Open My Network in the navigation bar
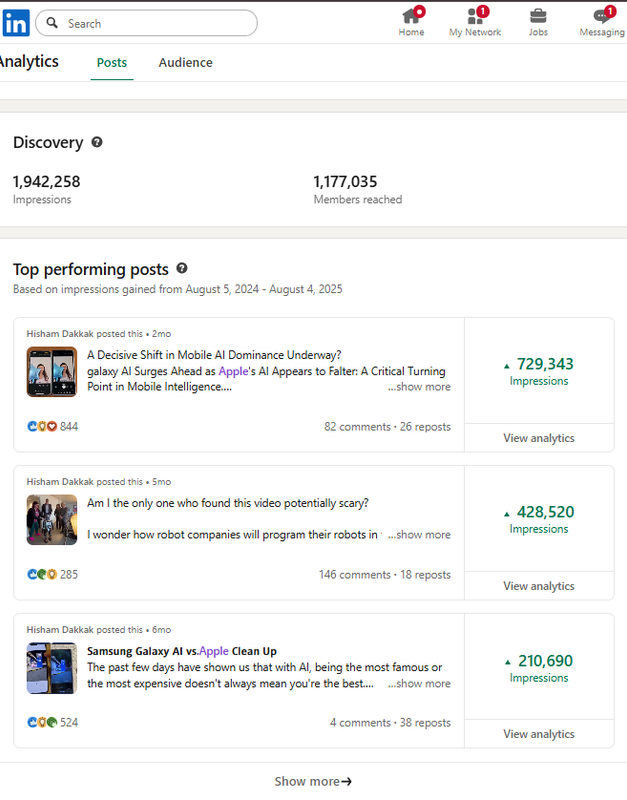This screenshot has height=800, width=627. [x=475, y=22]
